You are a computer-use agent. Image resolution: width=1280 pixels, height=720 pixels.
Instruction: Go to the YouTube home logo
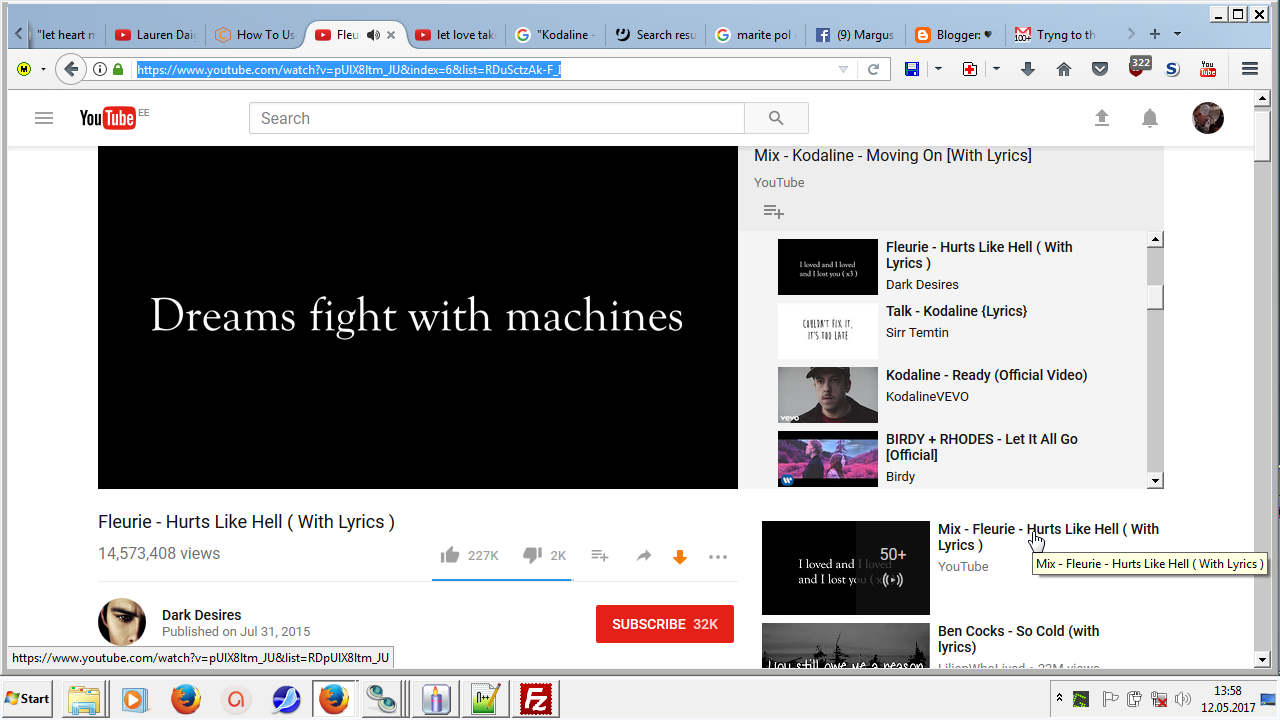[x=108, y=118]
